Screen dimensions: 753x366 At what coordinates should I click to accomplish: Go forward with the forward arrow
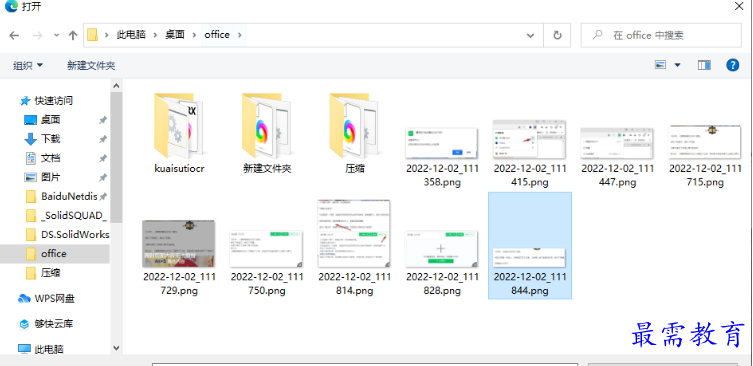pos(37,36)
